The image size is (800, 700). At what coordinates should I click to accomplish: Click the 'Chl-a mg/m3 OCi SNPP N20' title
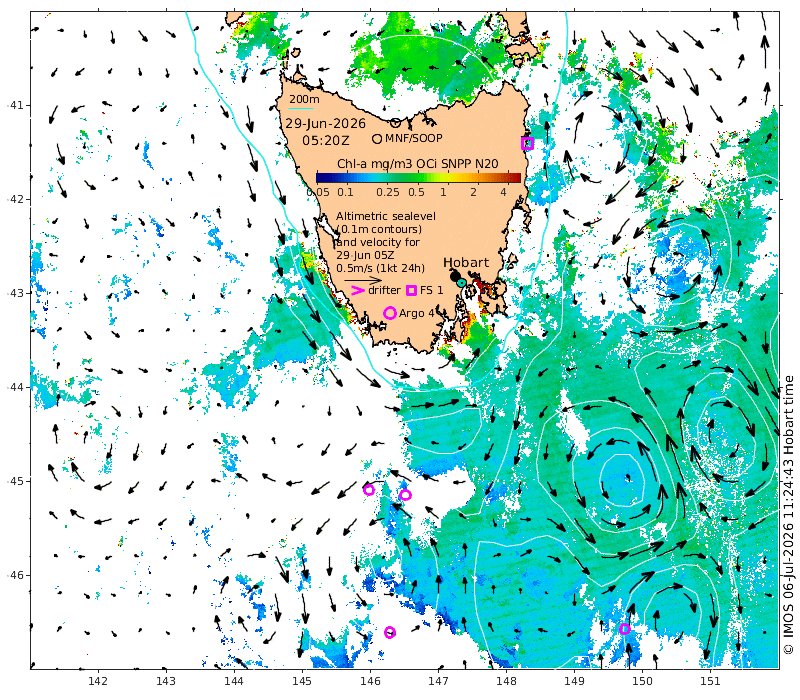click(418, 164)
